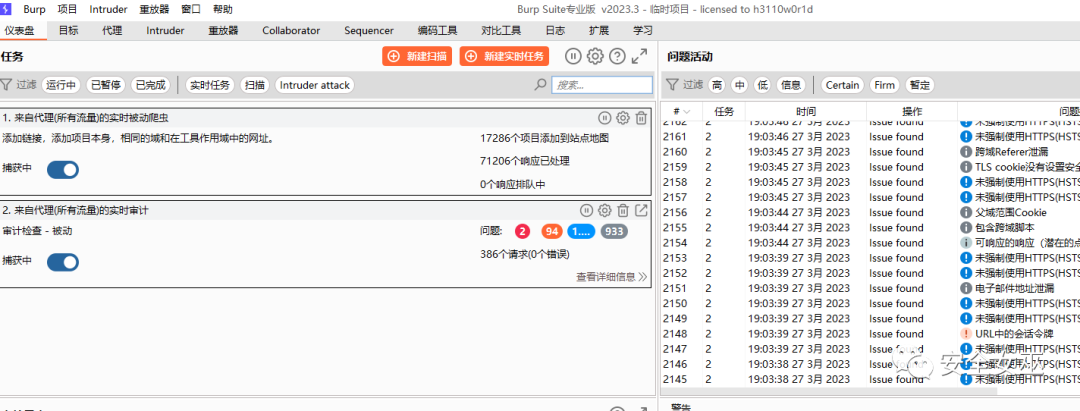
Task: Click orange medium-severity count badge 94
Action: (x=552, y=232)
